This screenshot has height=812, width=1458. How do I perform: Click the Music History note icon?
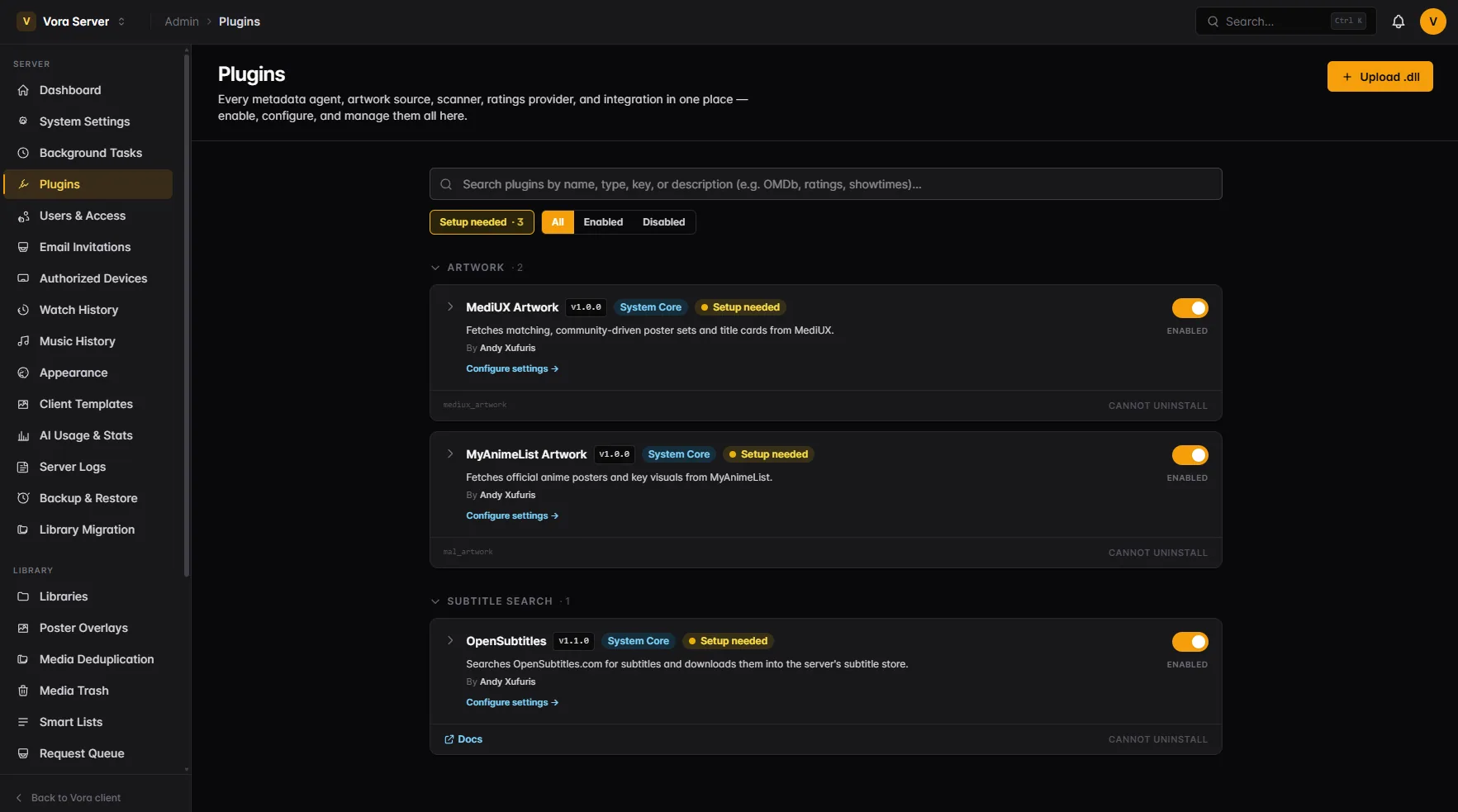[23, 341]
